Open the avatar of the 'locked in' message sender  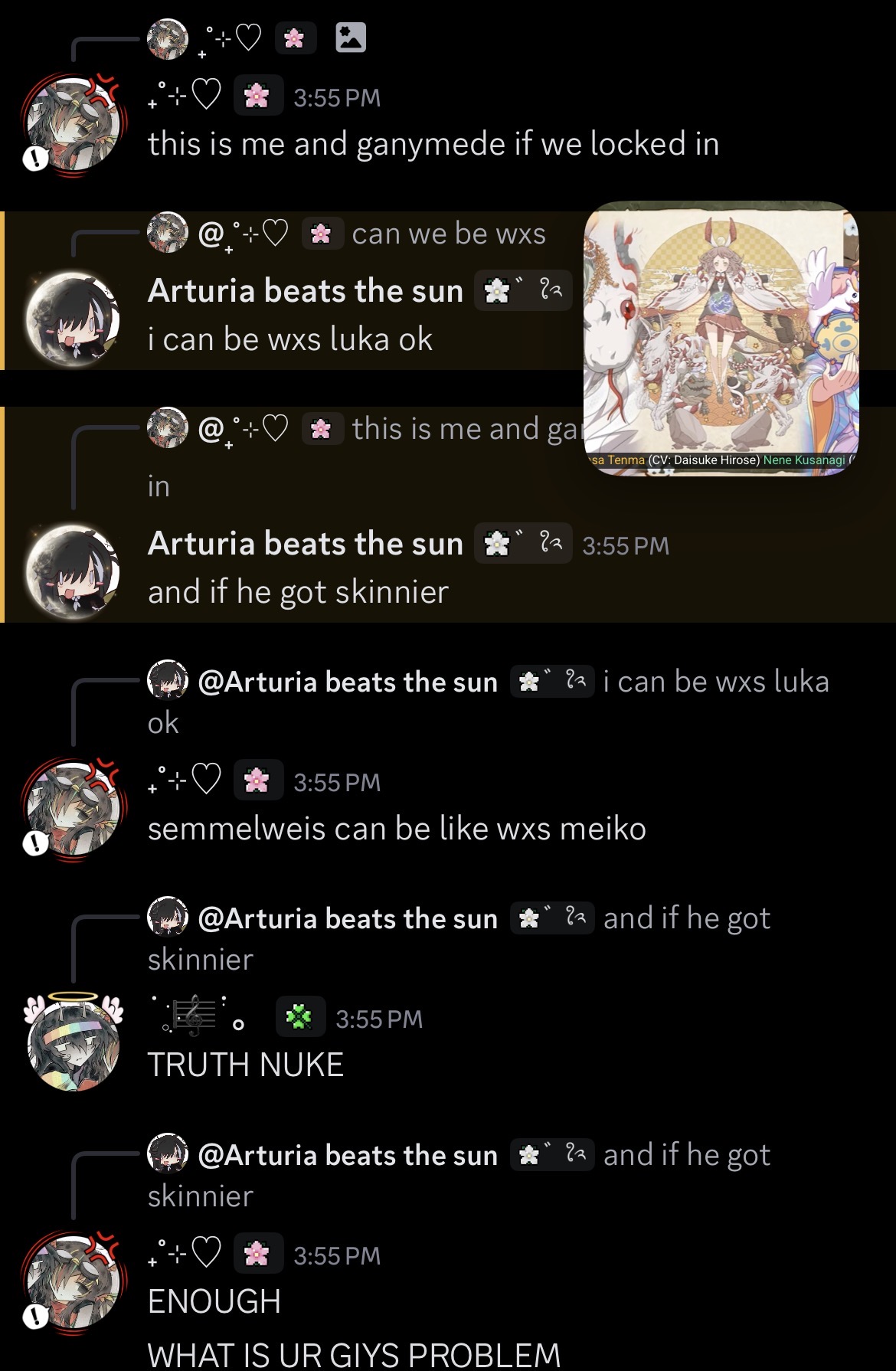pos(73,123)
